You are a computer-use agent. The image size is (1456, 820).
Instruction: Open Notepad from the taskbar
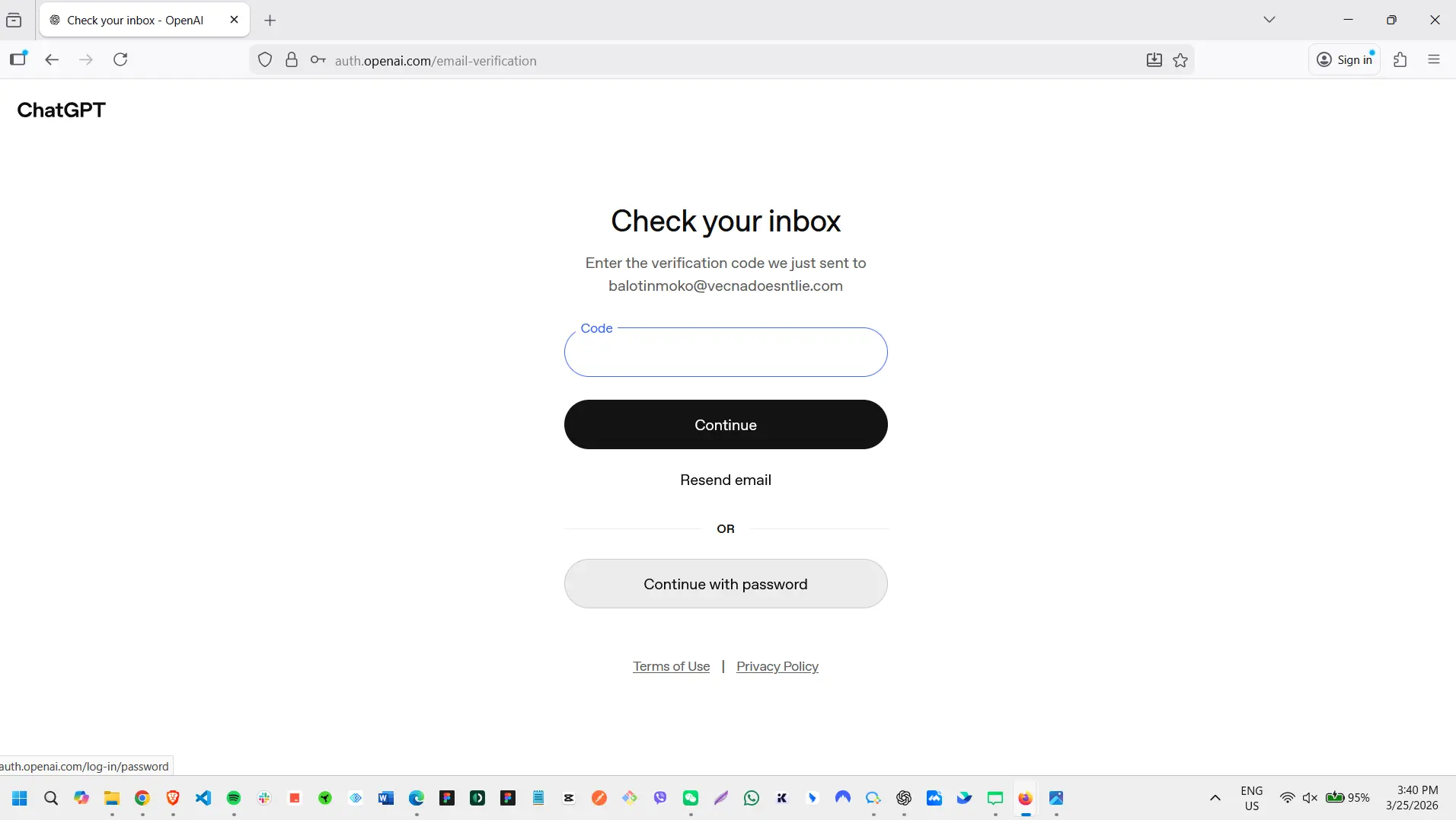point(538,798)
